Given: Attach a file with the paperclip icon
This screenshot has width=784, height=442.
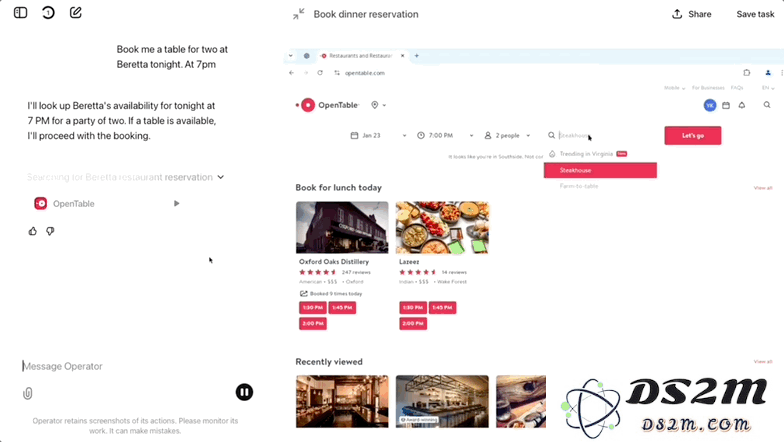Looking at the screenshot, I should click(28, 394).
